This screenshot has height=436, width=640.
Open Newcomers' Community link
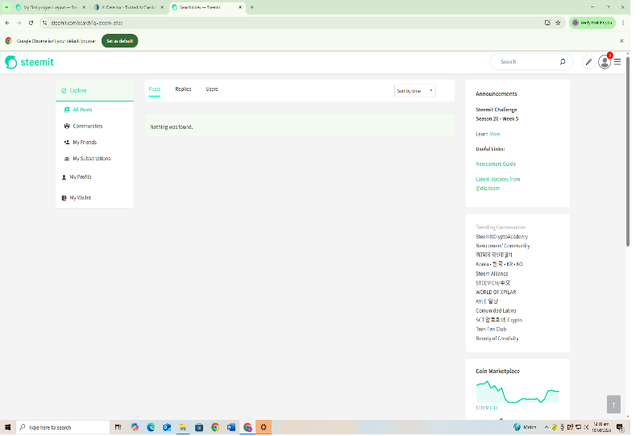(503, 246)
